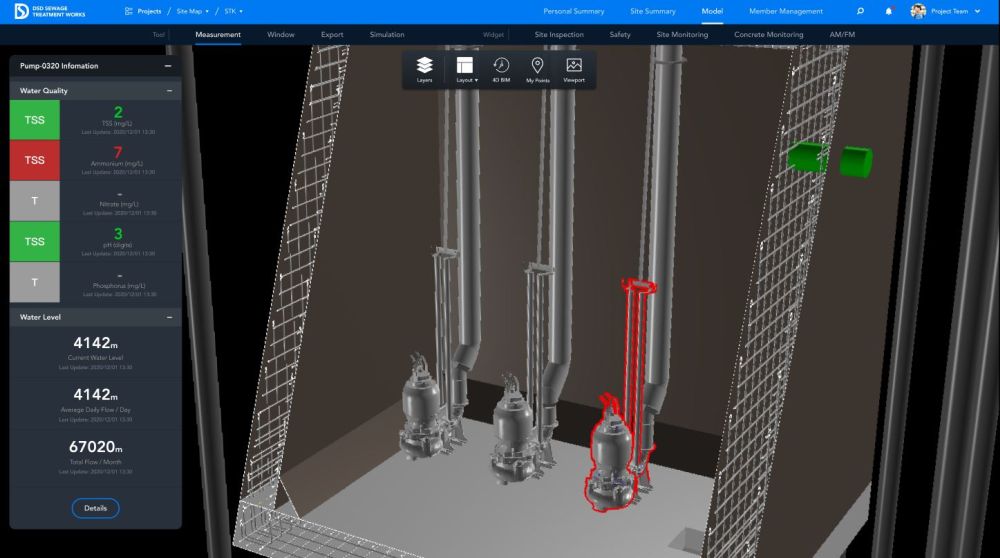1000x558 pixels.
Task: Click the Project Team avatar picture
Action: point(918,11)
